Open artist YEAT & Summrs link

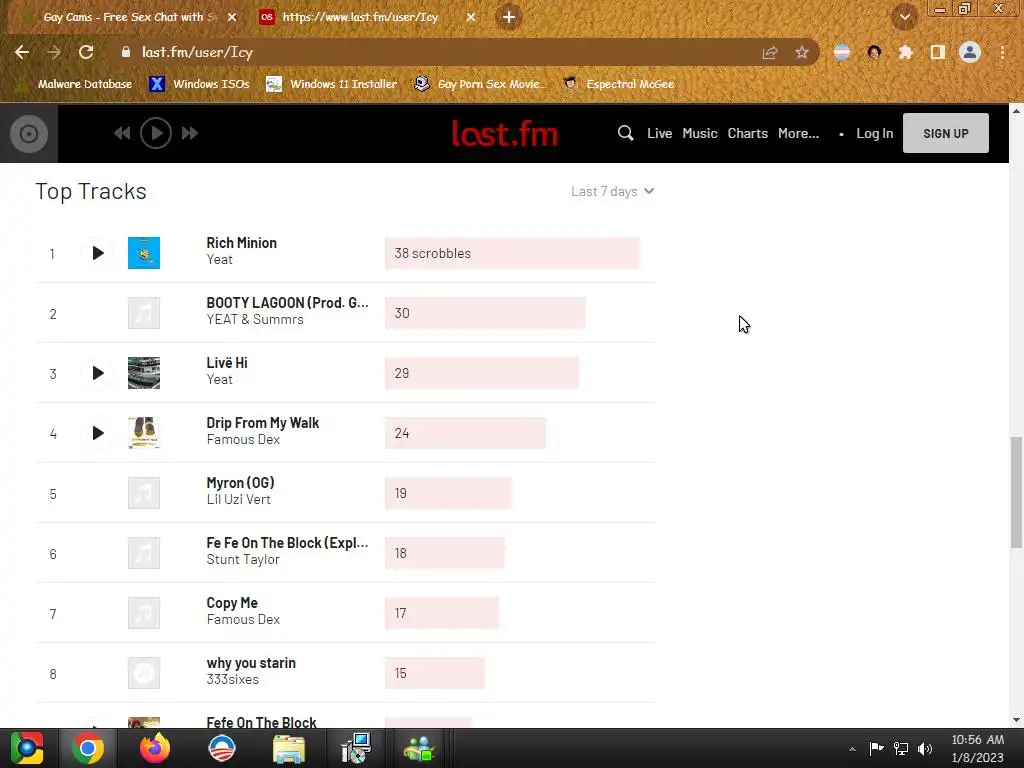255,319
